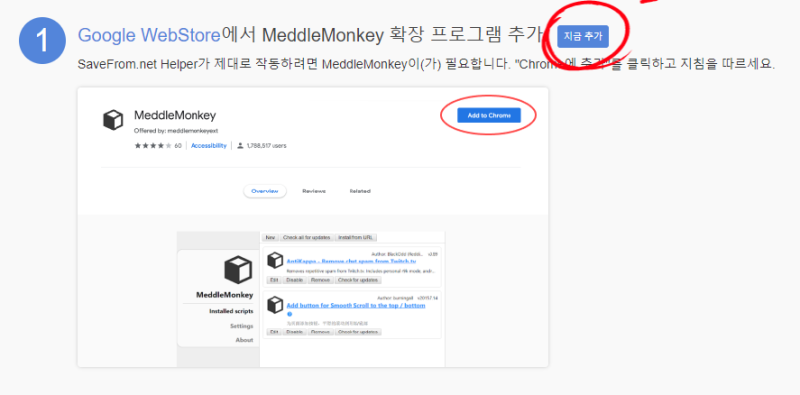
Task: Click the AntiKappa script cube icon
Action: point(275,260)
